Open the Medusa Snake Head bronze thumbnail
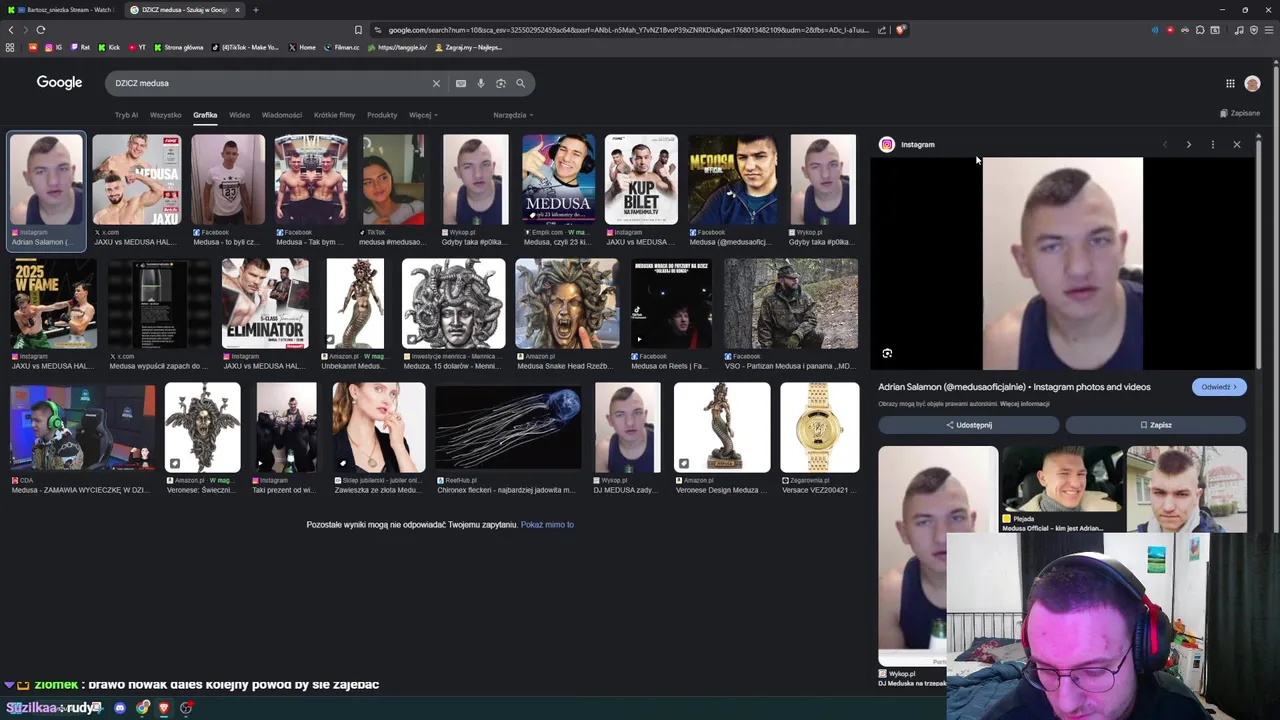The image size is (1280, 720). [567, 303]
